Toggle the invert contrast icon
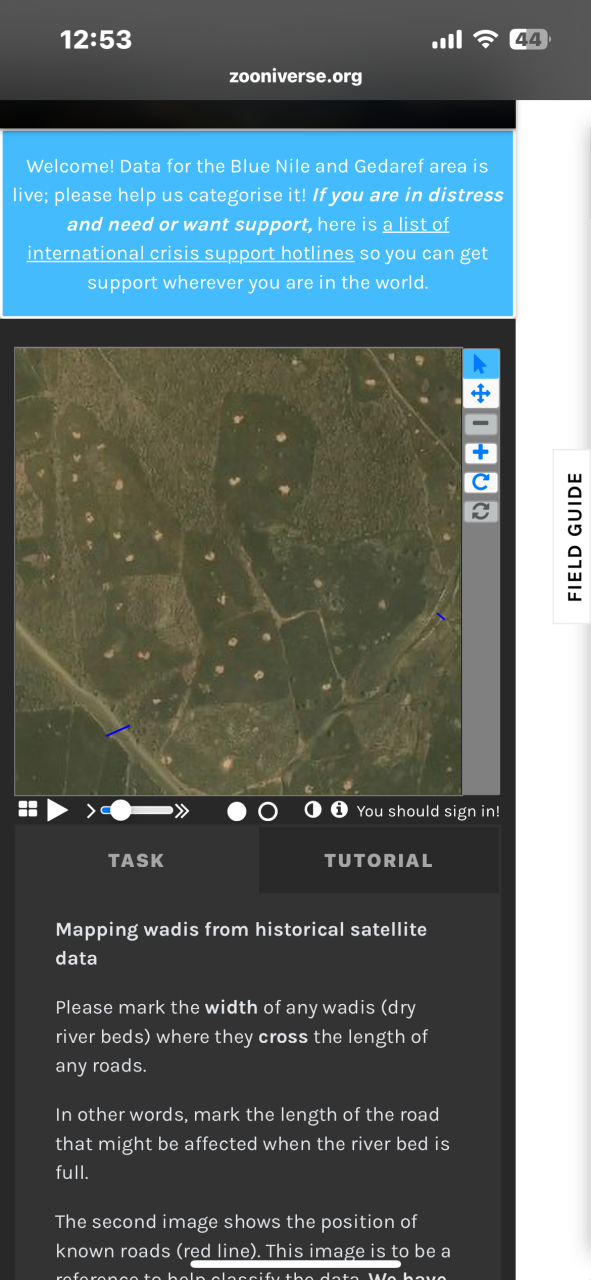This screenshot has width=591, height=1280. point(313,809)
